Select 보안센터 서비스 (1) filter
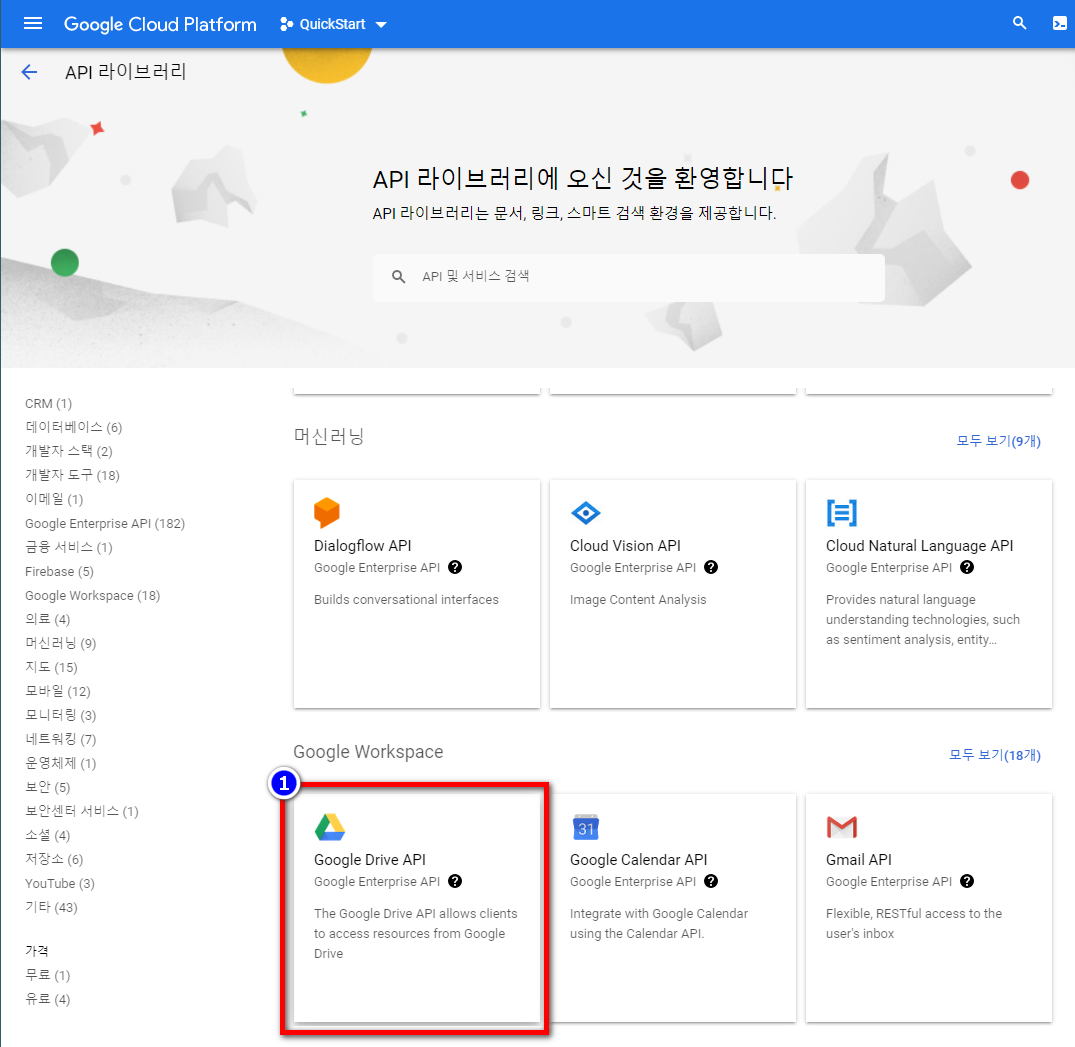 (x=82, y=811)
